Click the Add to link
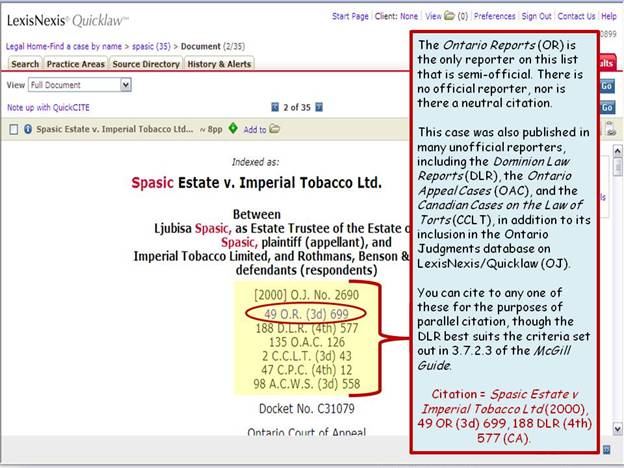624x468 pixels. [255, 129]
